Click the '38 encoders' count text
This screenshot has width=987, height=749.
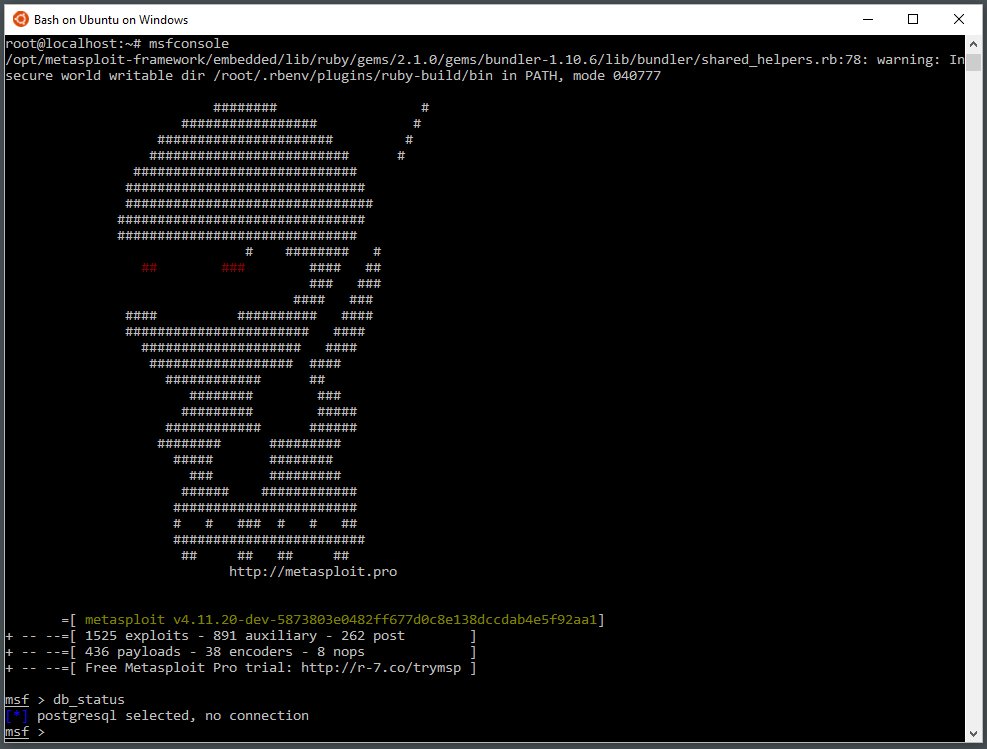pyautogui.click(x=249, y=652)
